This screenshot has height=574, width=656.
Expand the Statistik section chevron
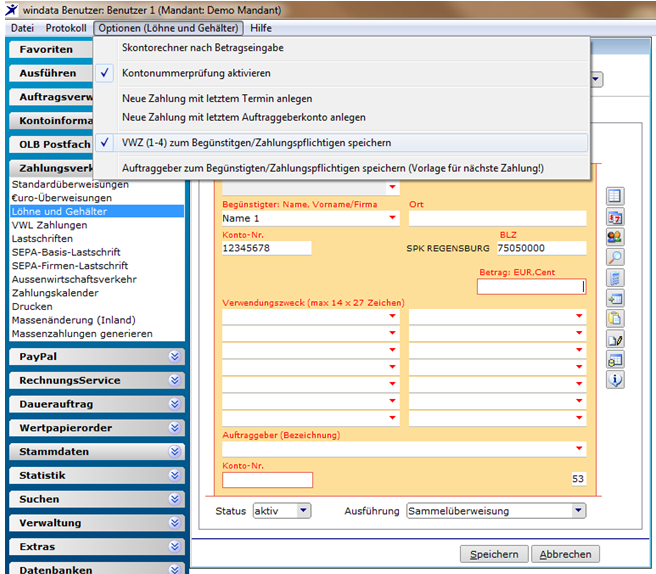pos(174,475)
